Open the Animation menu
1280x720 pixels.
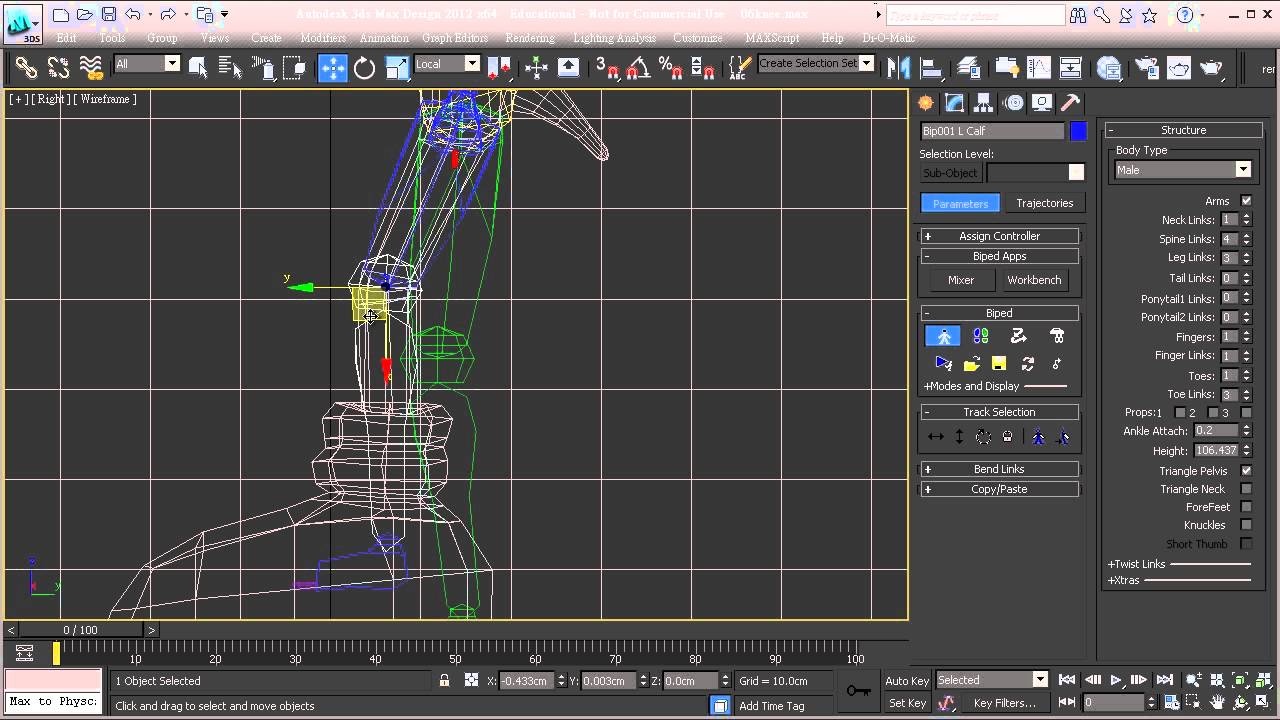tap(384, 38)
